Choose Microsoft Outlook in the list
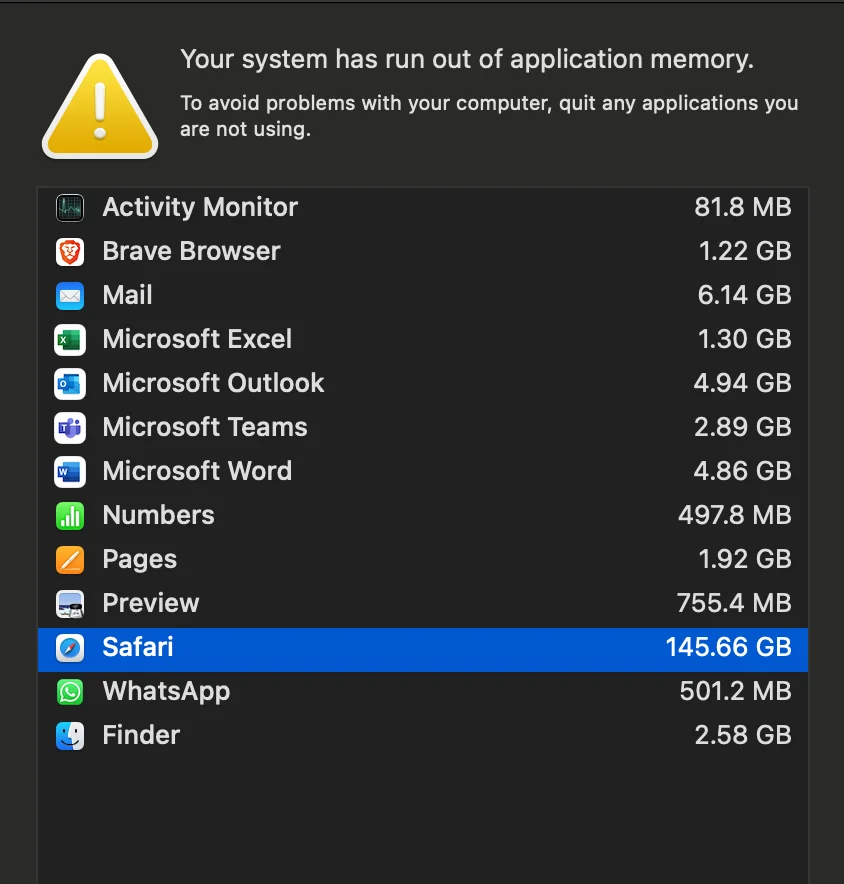Image resolution: width=844 pixels, height=884 pixels. pyautogui.click(x=213, y=383)
